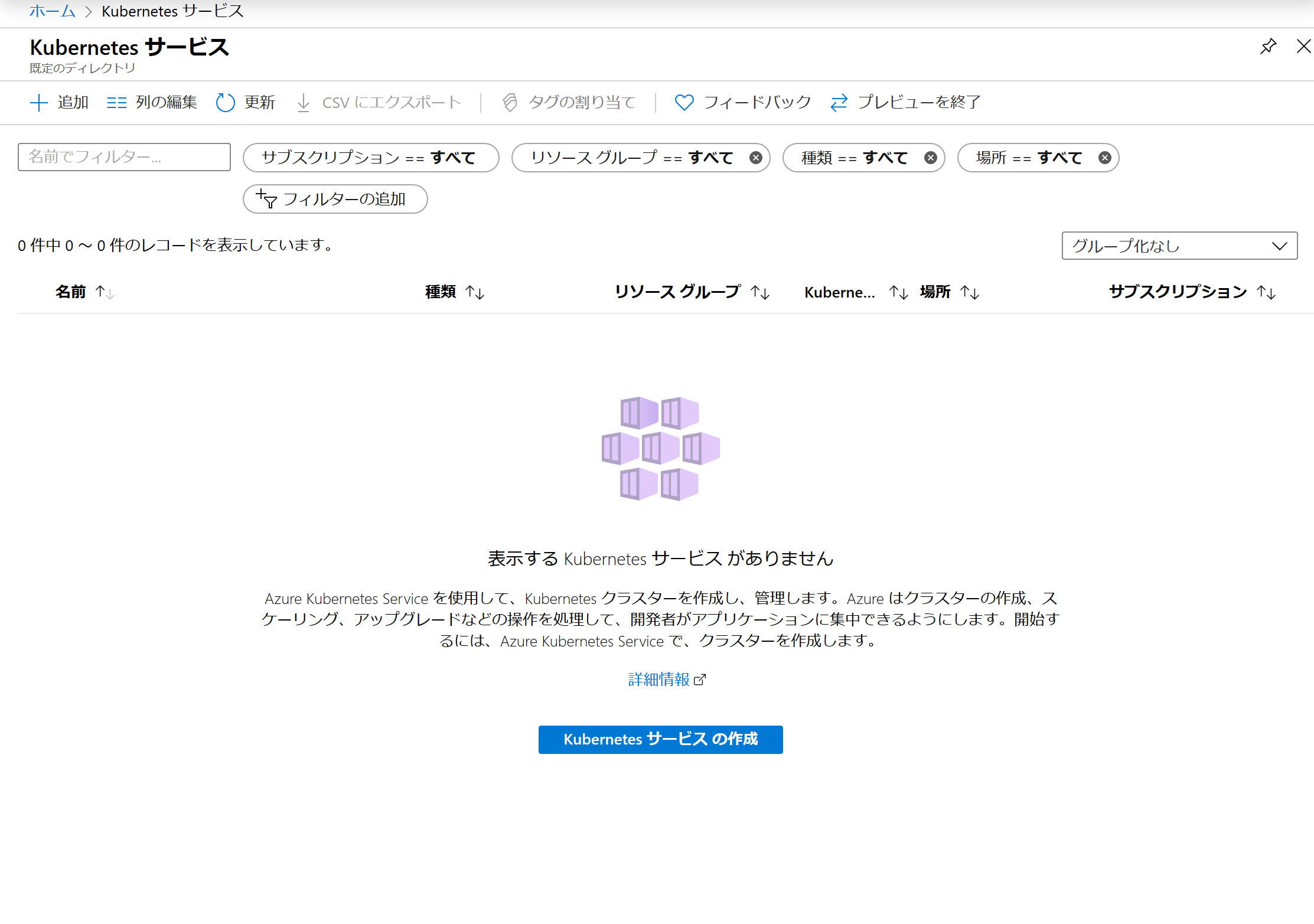
Task: Sort by 場所 column
Action: [950, 292]
